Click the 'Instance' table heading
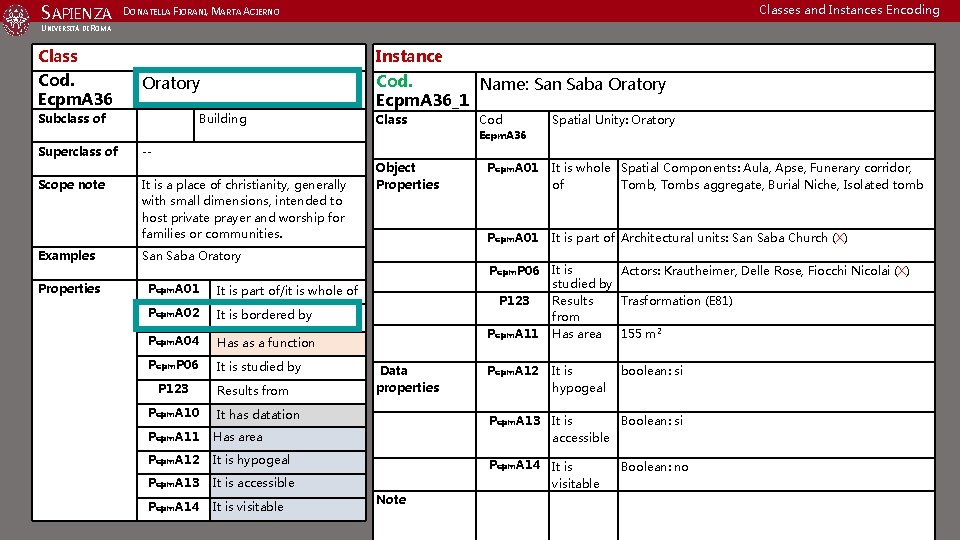Image resolution: width=960 pixels, height=540 pixels. click(408, 56)
